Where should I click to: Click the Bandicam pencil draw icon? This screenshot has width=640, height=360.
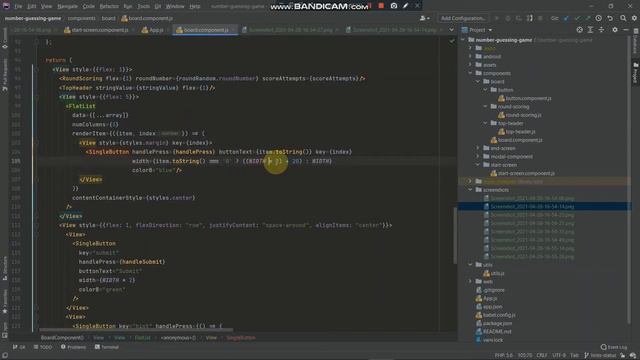(405, 6)
